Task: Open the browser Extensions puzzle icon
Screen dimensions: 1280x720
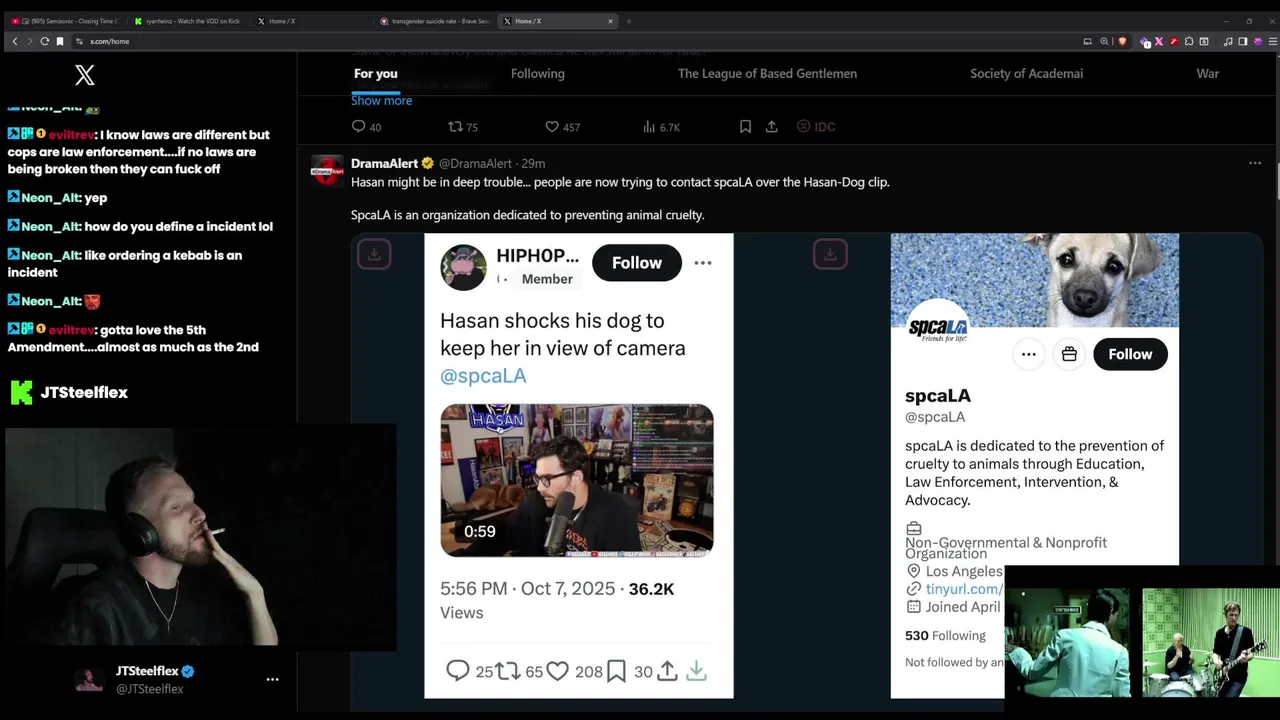Action: [x=1189, y=41]
